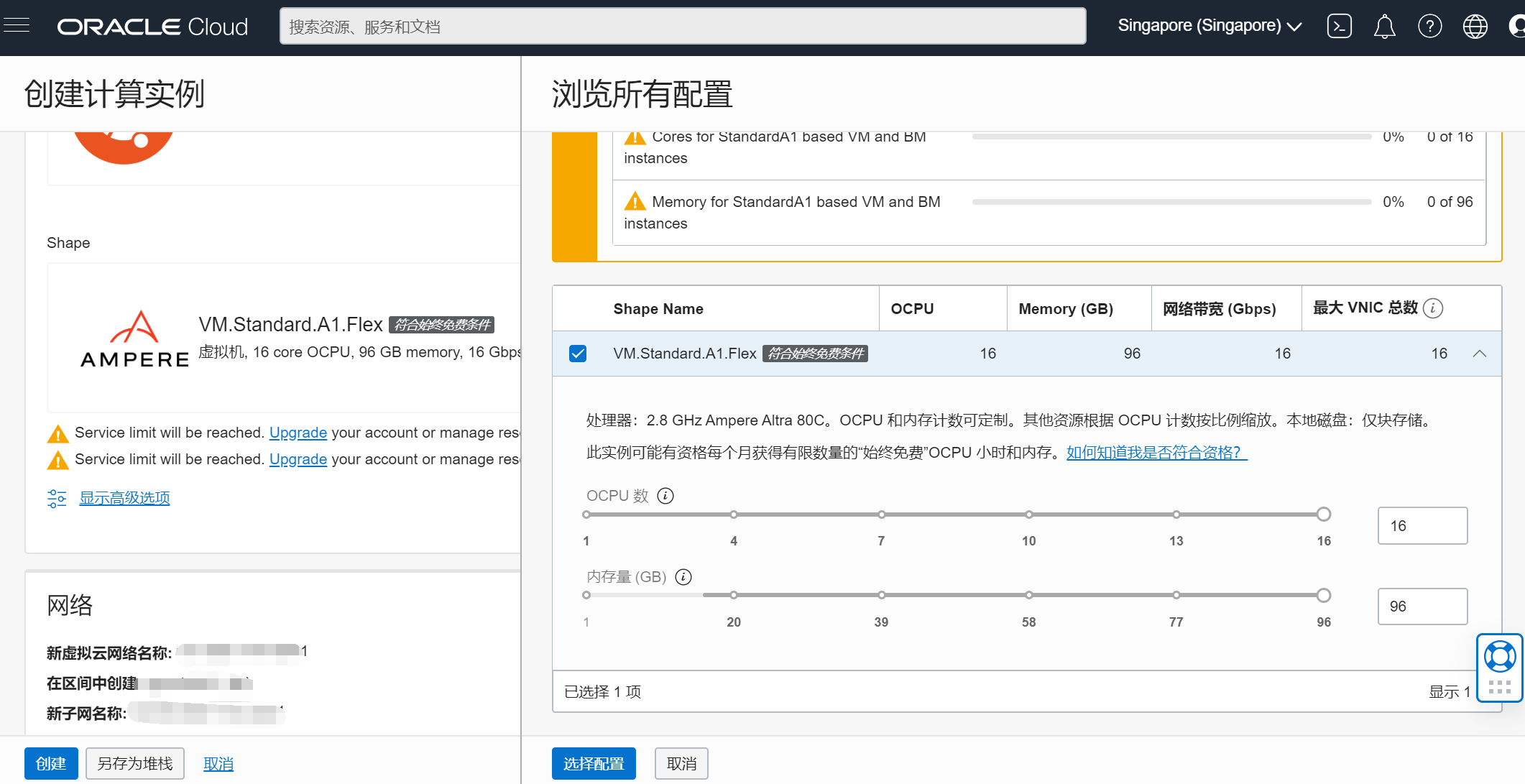Click the 新虚拟云网络名称 label
The width and height of the screenshot is (1525, 784).
tap(109, 652)
